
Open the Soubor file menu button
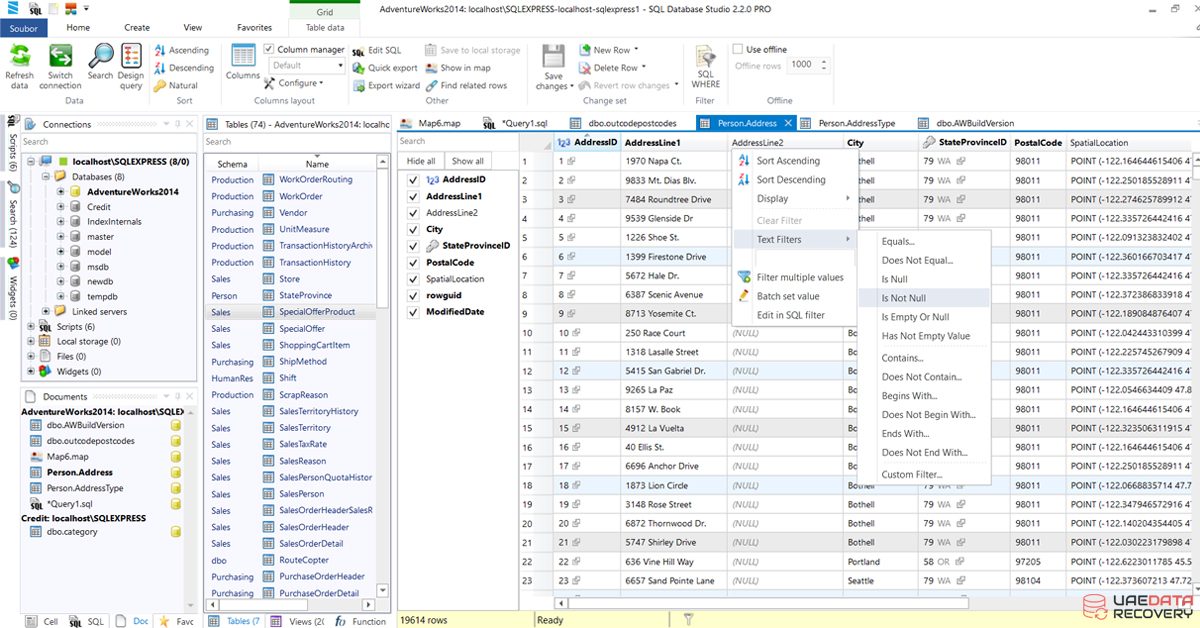coord(22,28)
